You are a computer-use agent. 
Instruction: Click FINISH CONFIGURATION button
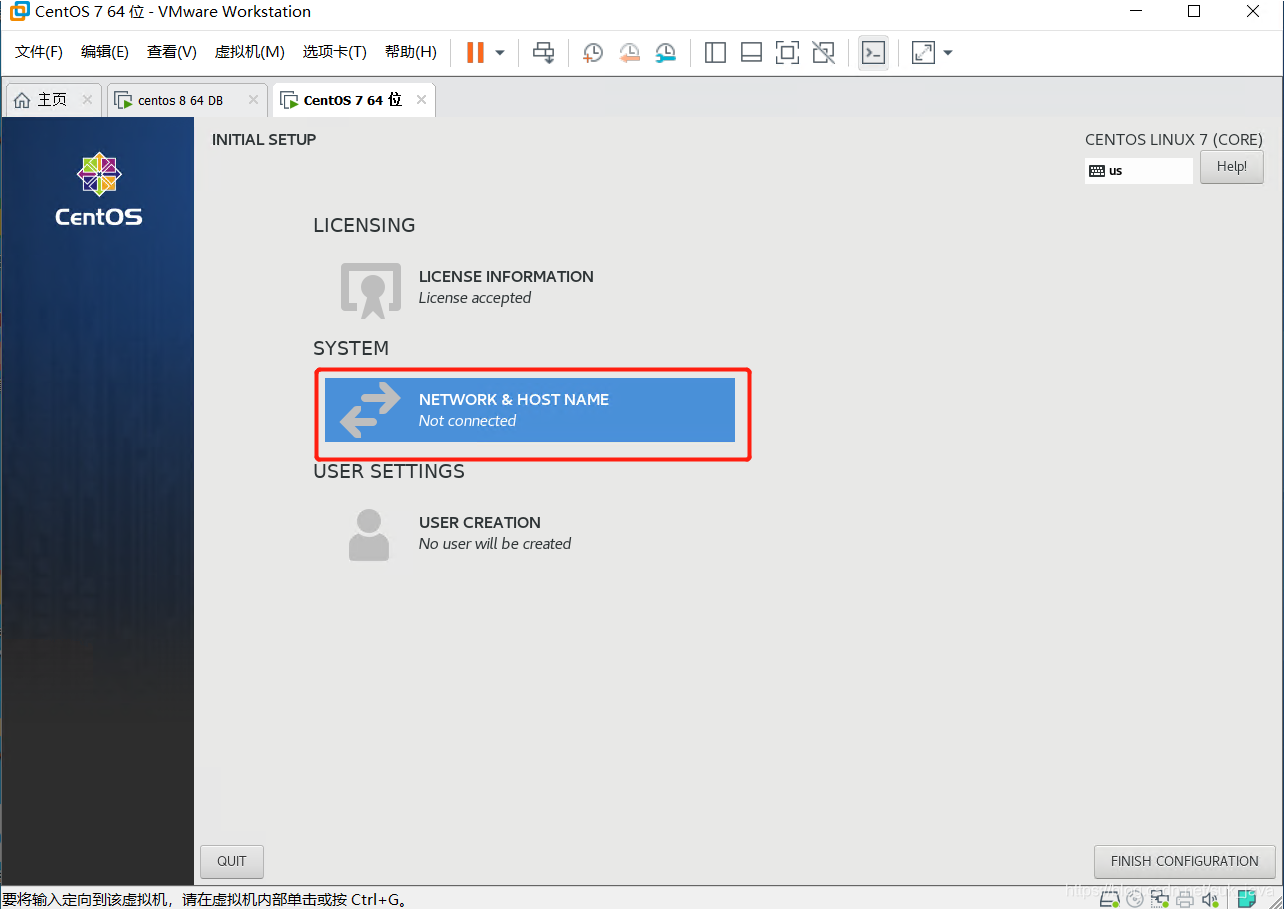coord(1185,861)
